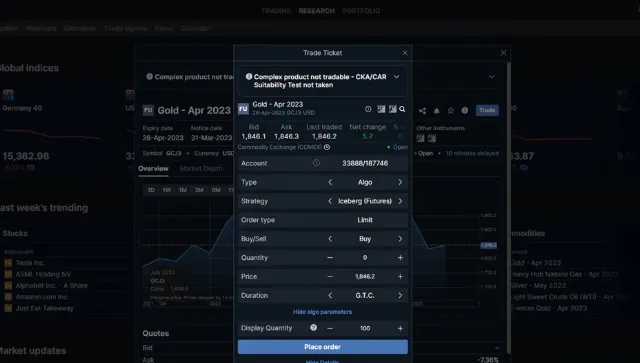Expand the warning chevron in the background overview panel

pos(492,77)
